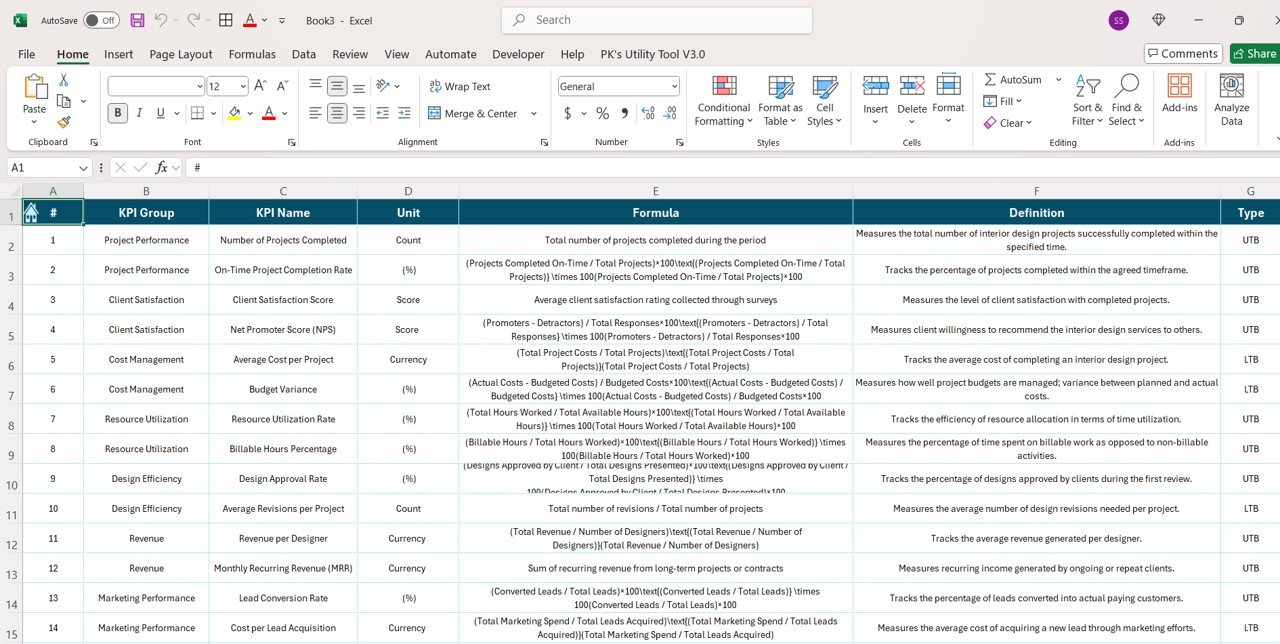Click the home icon in cell A1
The image size is (1280, 644).
[31, 212]
